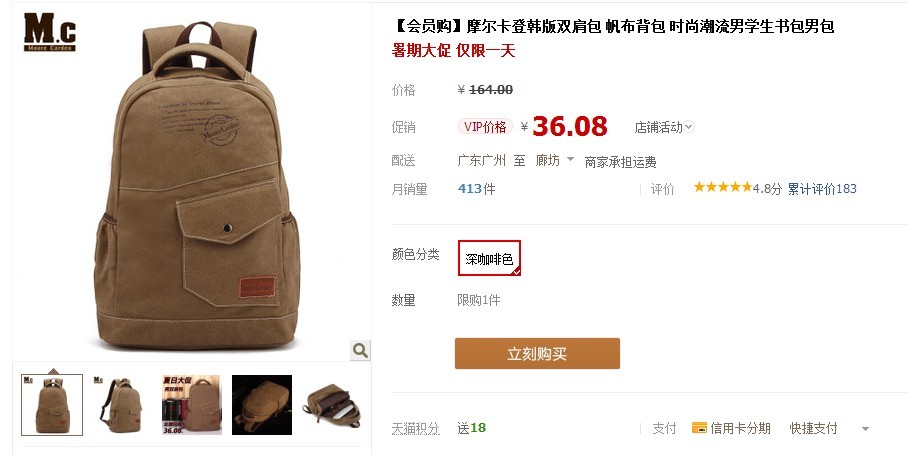Click the 立刻购买 buy now button

(537, 353)
